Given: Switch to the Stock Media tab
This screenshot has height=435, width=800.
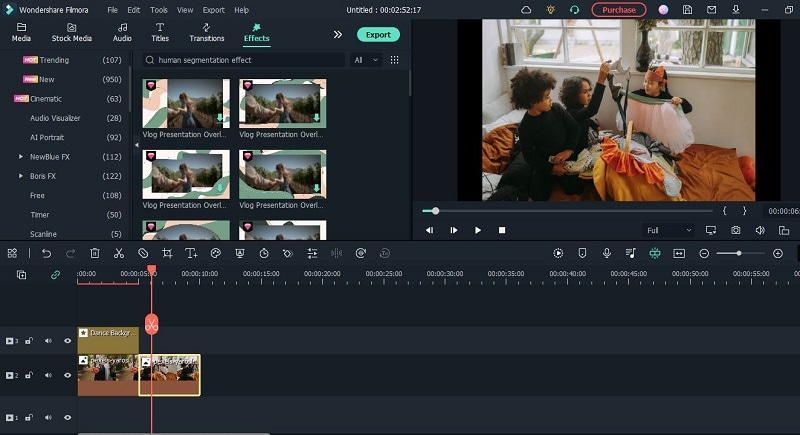Looking at the screenshot, I should point(71,33).
